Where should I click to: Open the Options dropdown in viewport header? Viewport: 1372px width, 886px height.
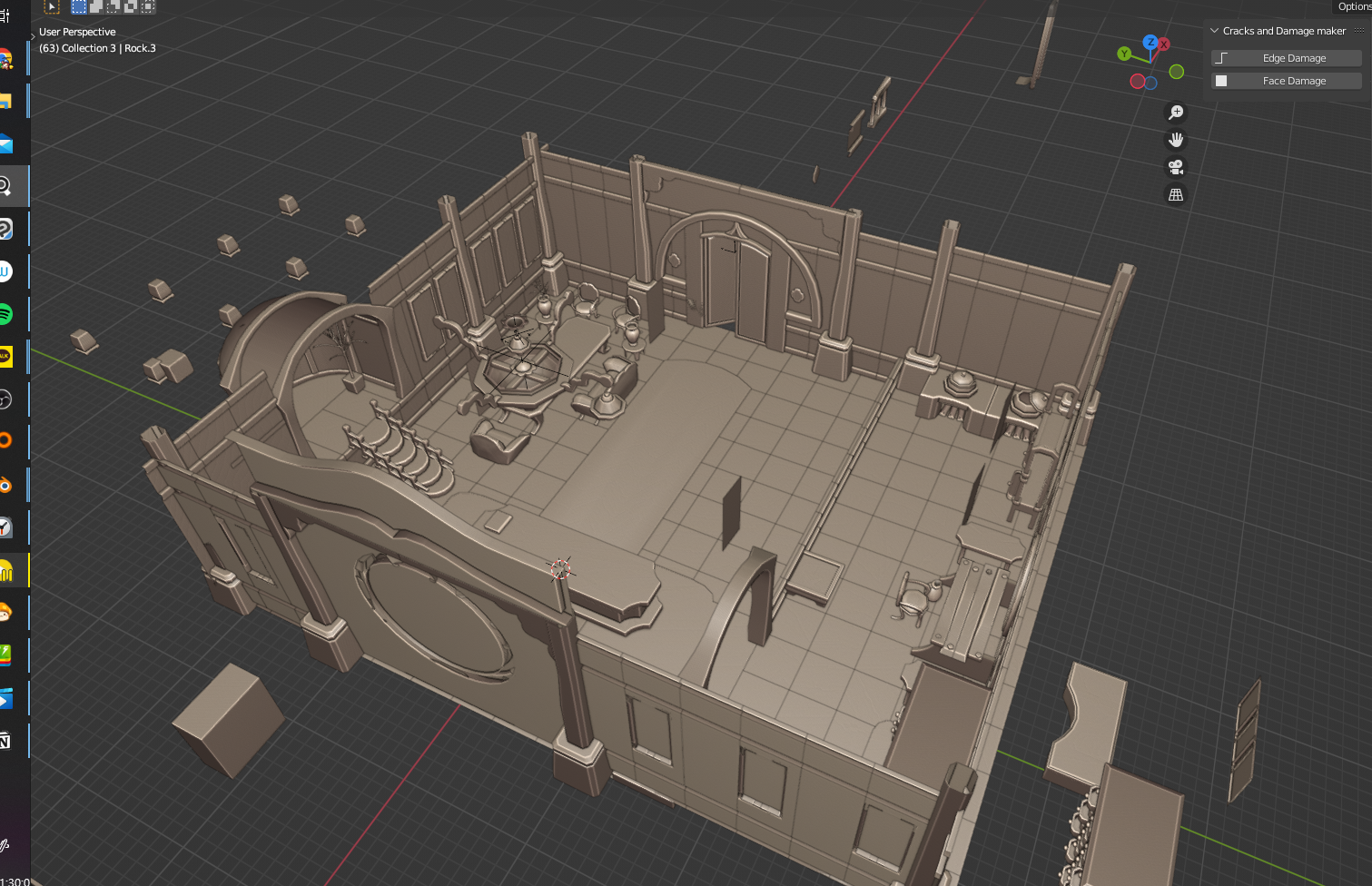point(1354,6)
